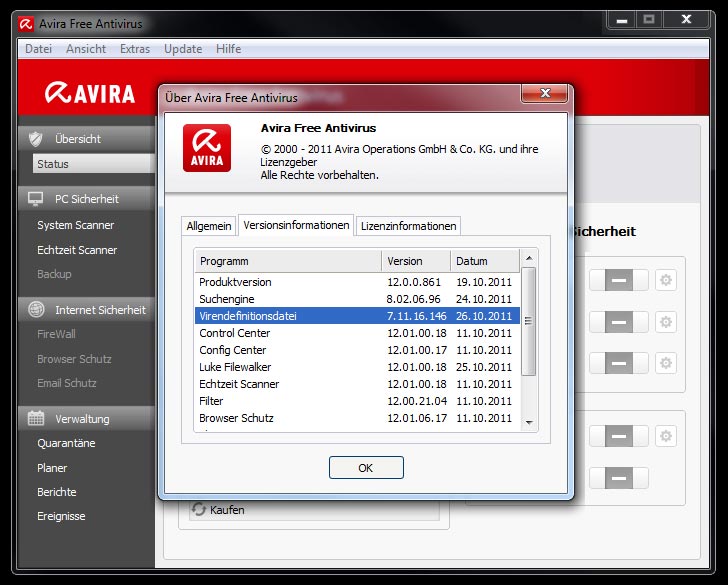The height and width of the screenshot is (585, 728).
Task: Open the Ansicht menu
Action: coord(86,49)
